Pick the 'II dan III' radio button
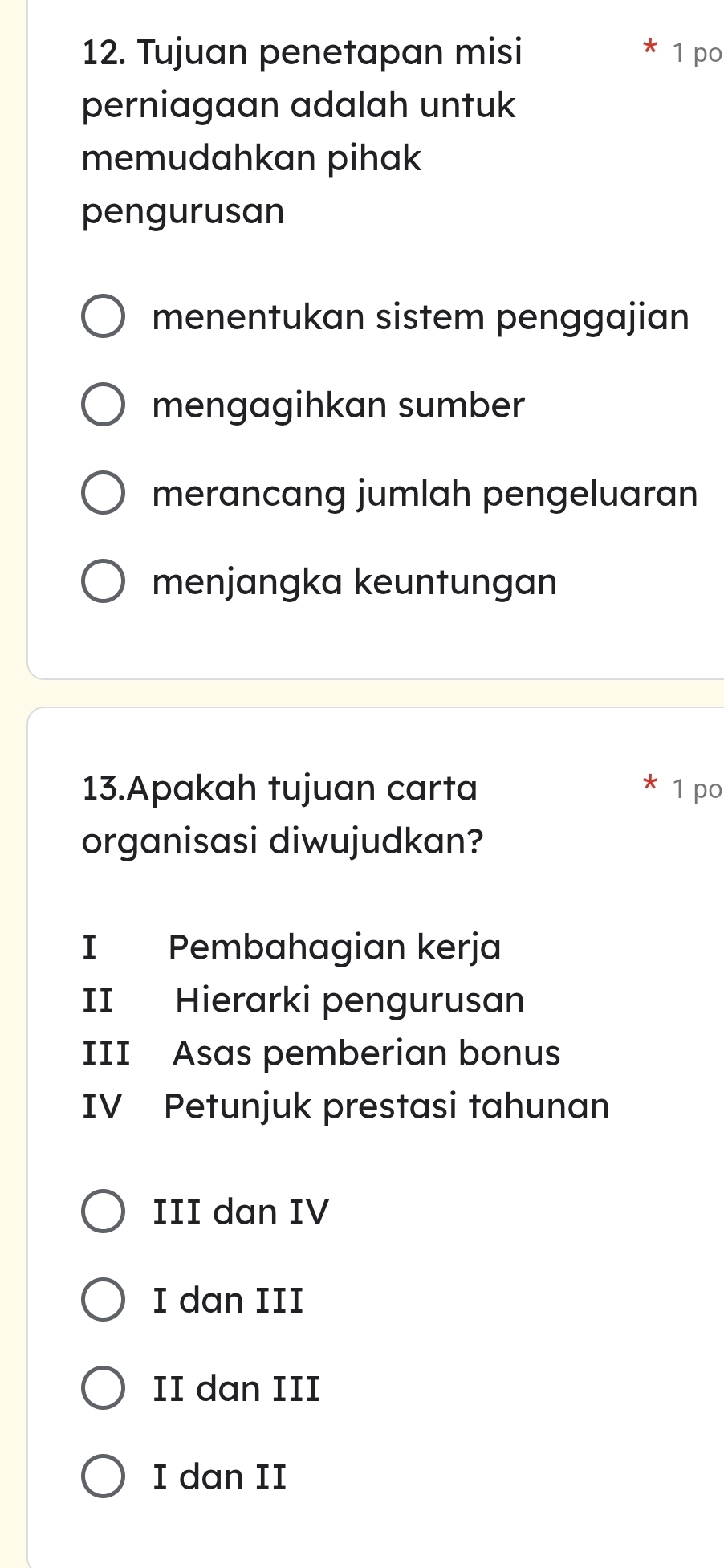Image resolution: width=724 pixels, height=1568 pixels. coord(103,1388)
